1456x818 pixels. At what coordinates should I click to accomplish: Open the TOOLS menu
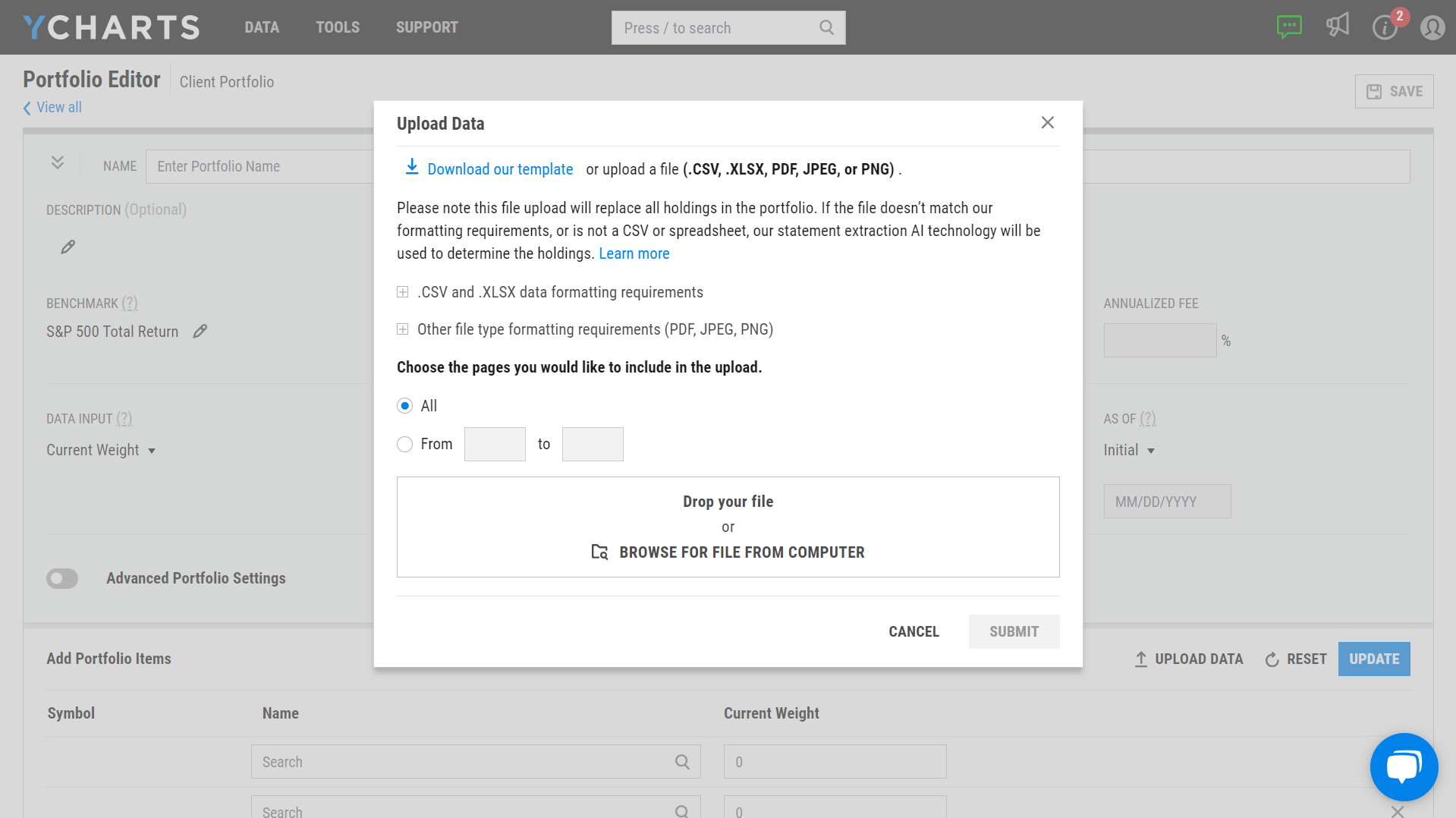(x=338, y=27)
